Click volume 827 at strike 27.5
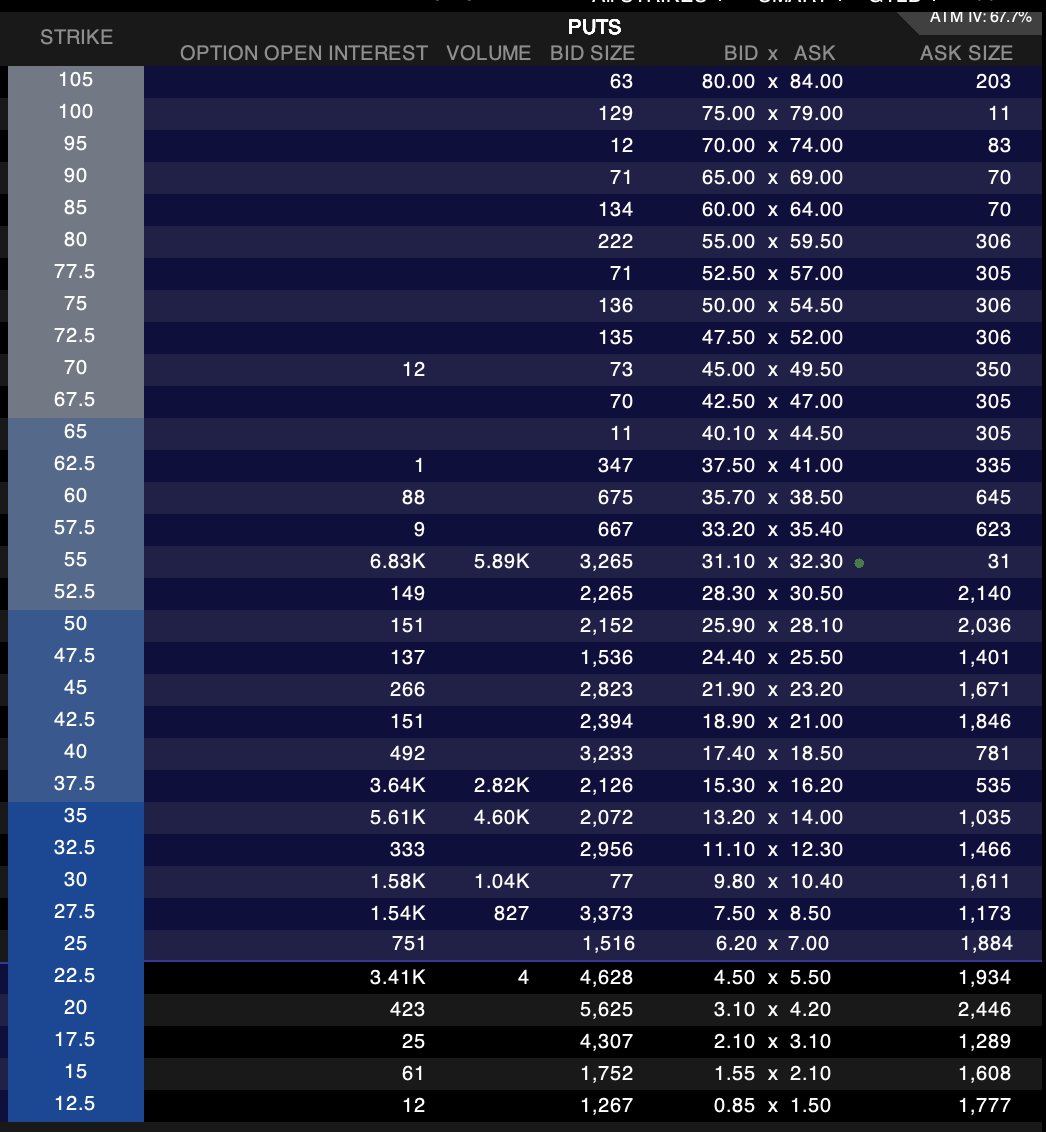Screen dimensions: 1046x1132 511,913
